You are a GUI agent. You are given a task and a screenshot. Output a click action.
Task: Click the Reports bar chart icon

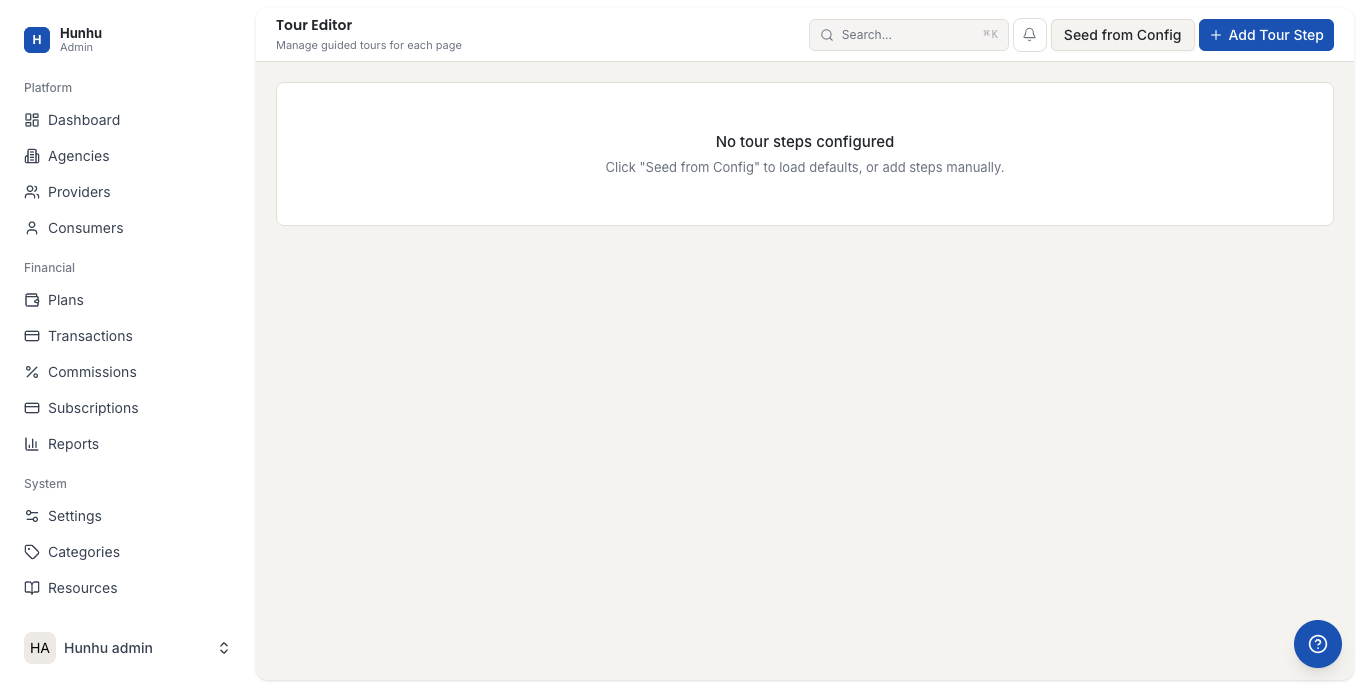point(32,444)
